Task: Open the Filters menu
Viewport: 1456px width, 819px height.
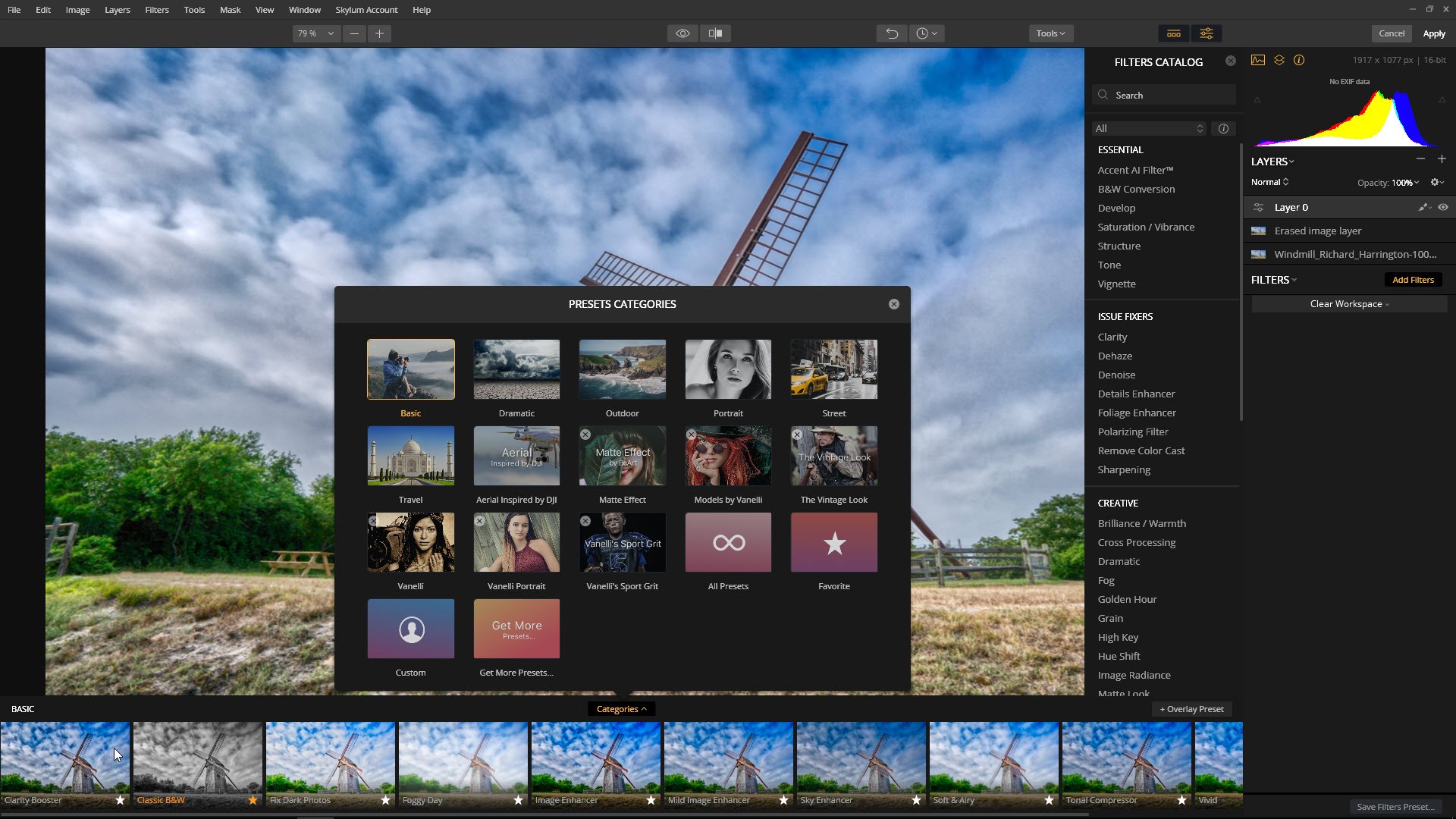Action: [157, 10]
